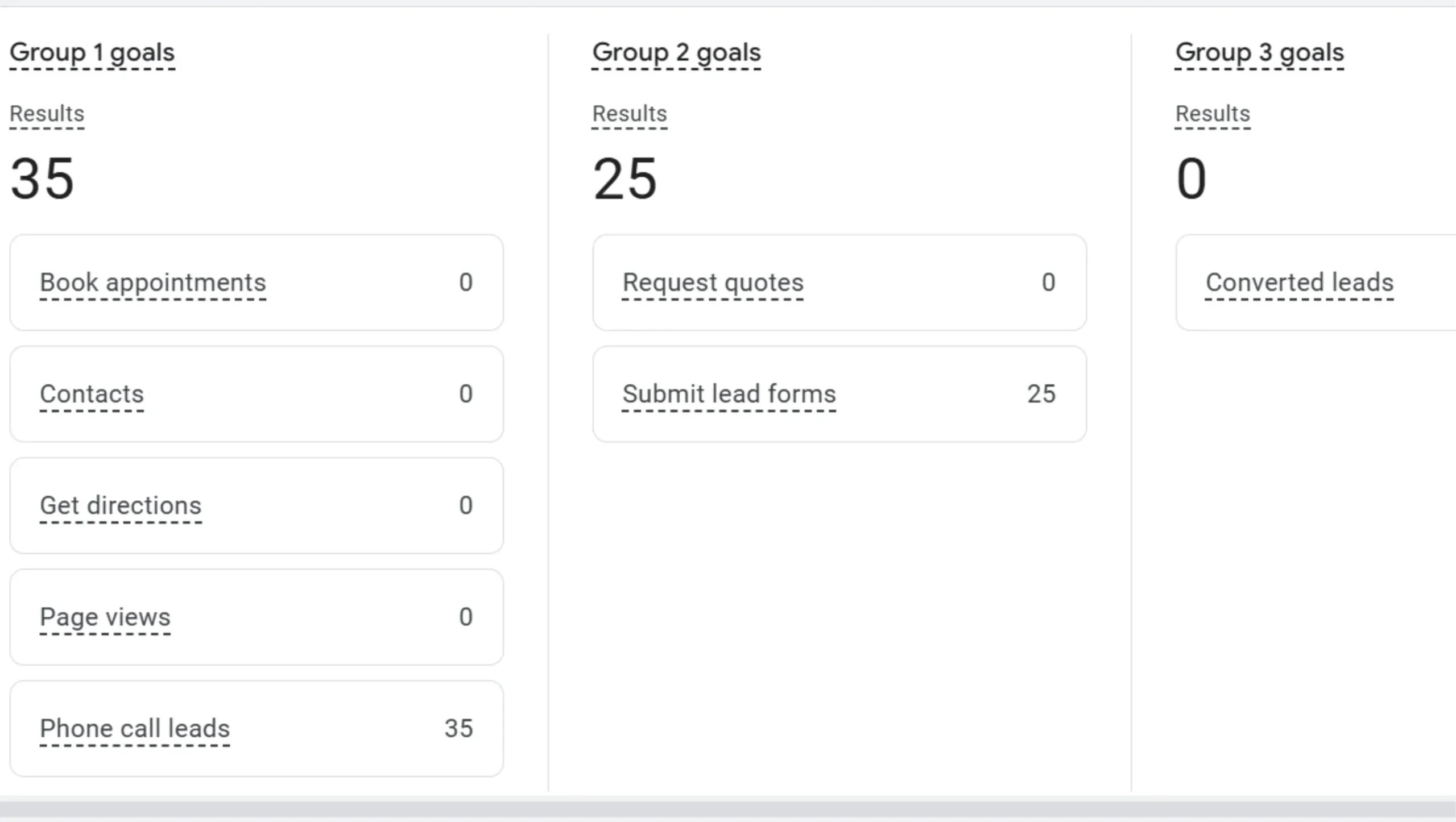Click the Book appointments count 0
The height and width of the screenshot is (822, 1456).
click(466, 283)
